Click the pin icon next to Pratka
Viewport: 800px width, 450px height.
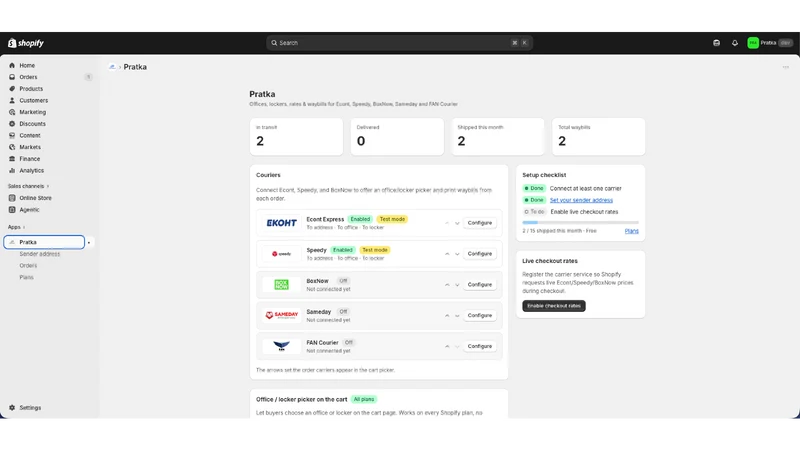tap(89, 243)
